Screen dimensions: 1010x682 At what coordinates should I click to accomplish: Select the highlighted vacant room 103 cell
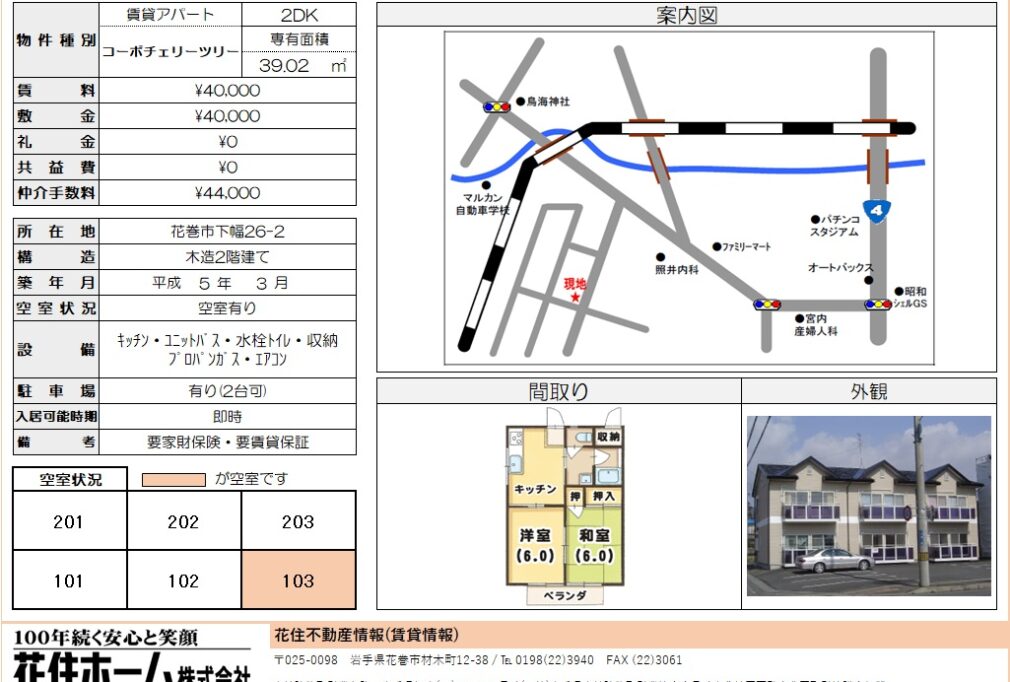[298, 580]
